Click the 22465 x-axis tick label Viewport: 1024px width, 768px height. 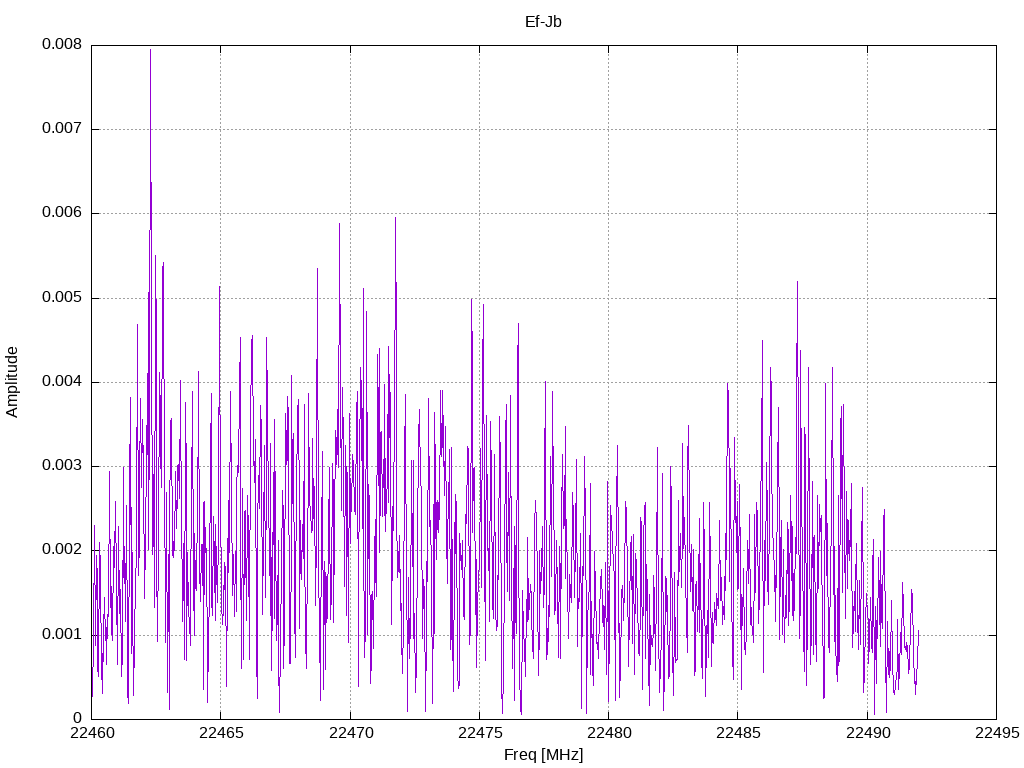point(221,733)
